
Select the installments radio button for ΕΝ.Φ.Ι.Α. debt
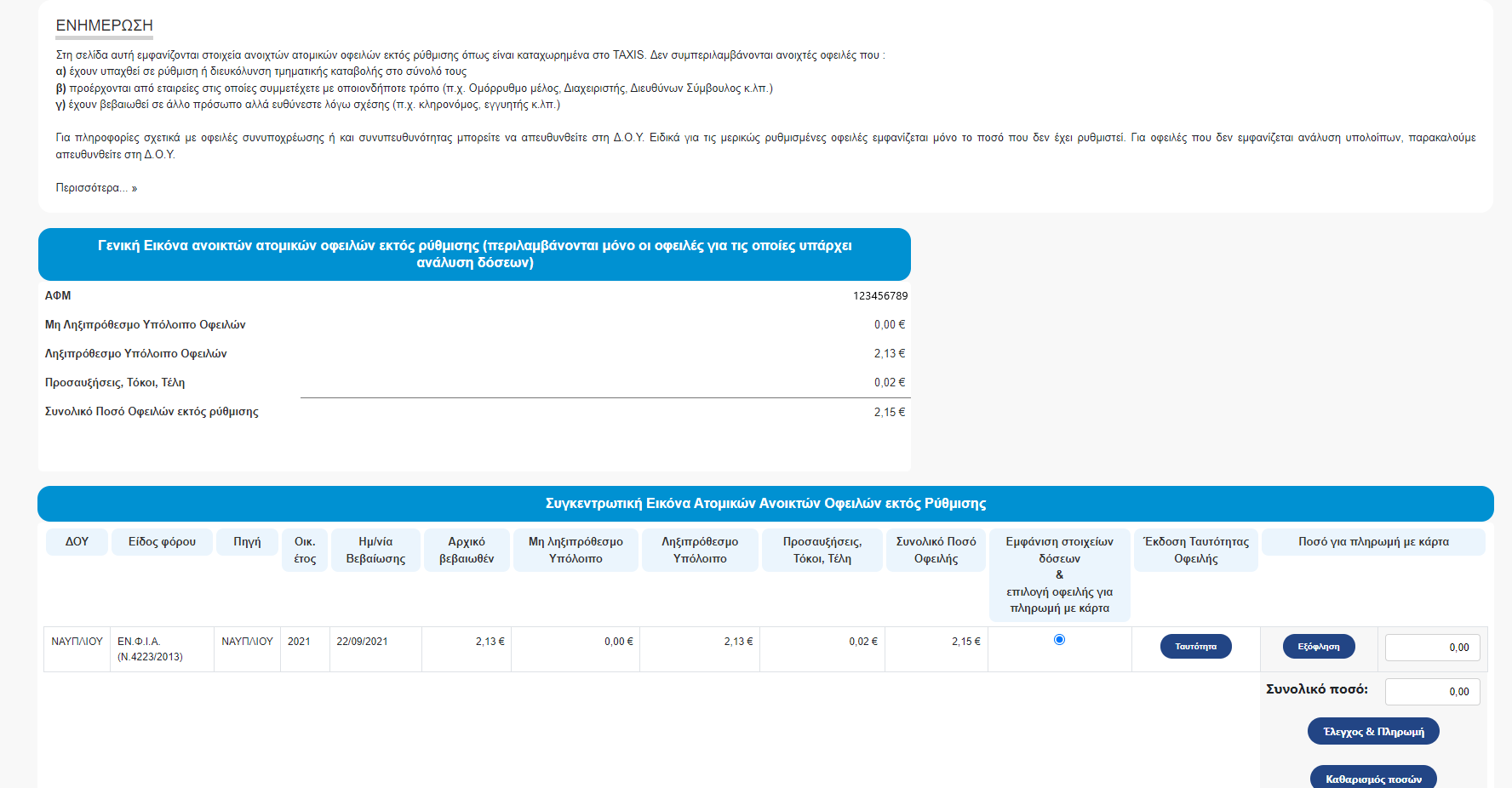1059,640
